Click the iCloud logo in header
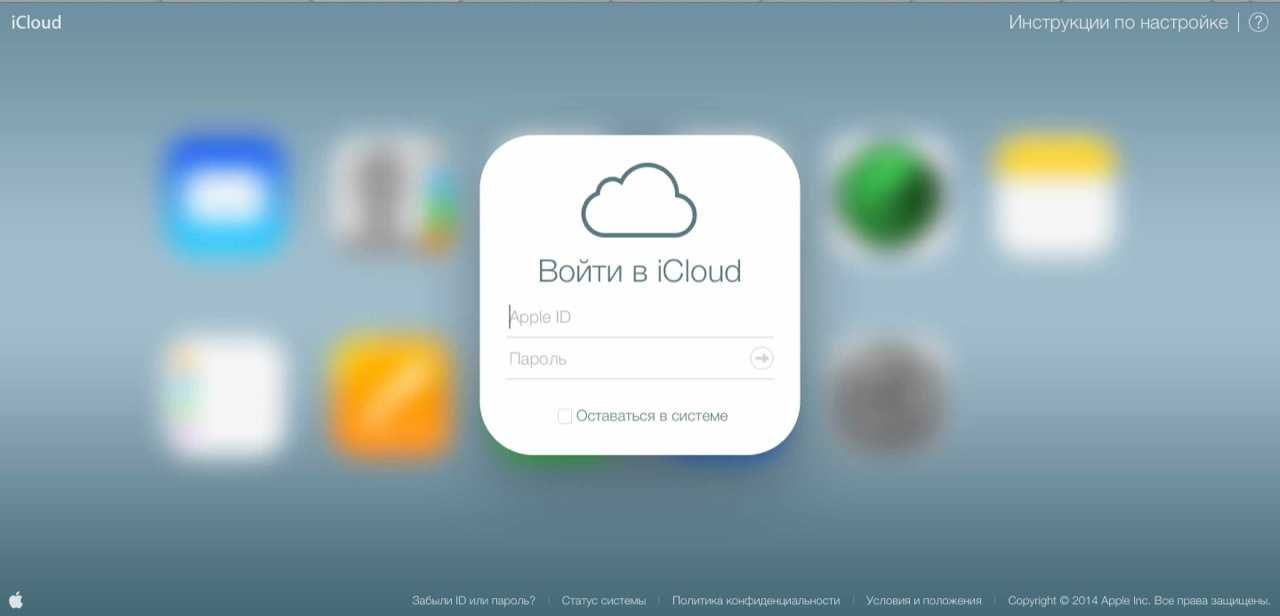 coord(36,22)
